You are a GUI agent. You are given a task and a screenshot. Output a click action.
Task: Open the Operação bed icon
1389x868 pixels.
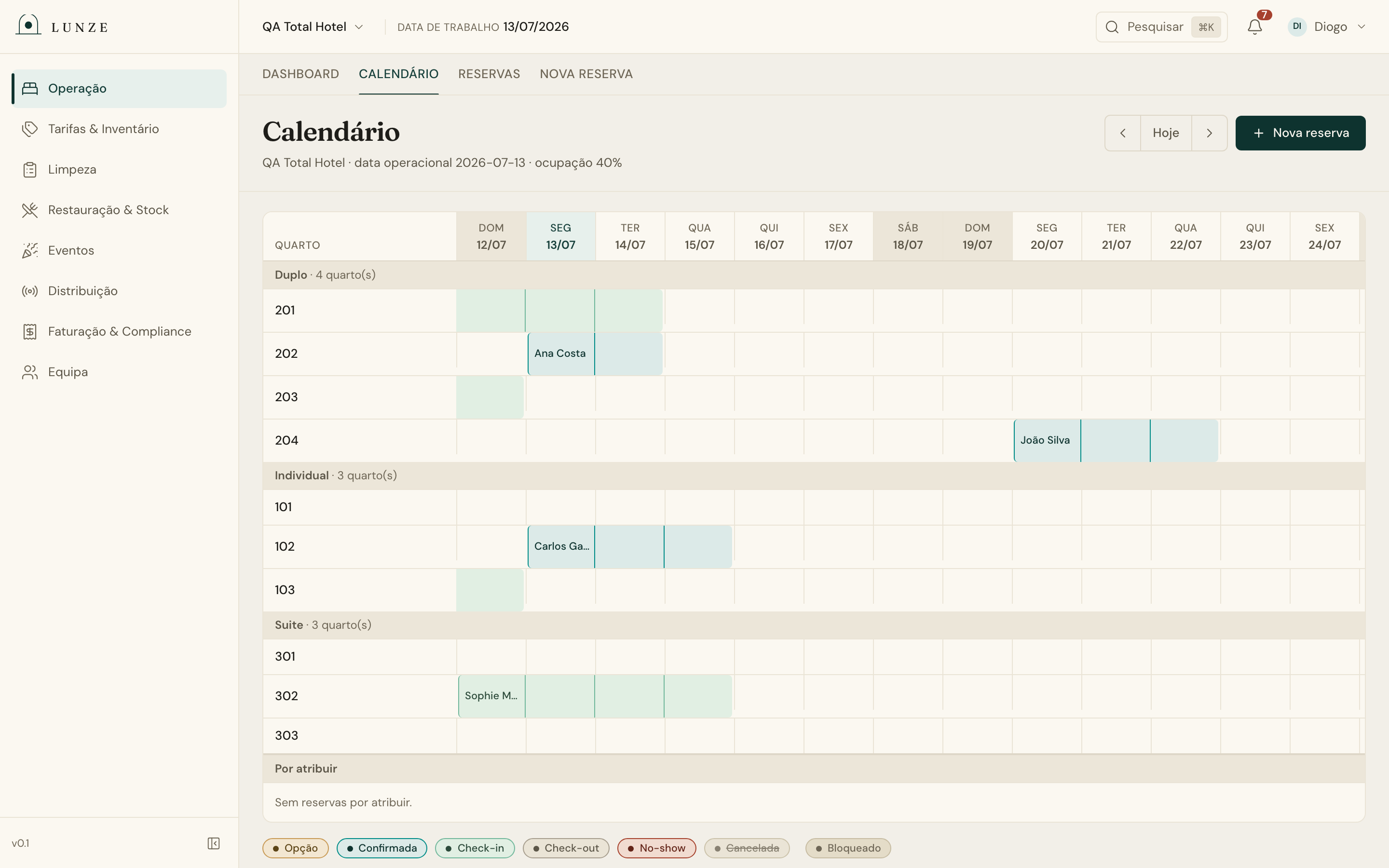(30, 88)
